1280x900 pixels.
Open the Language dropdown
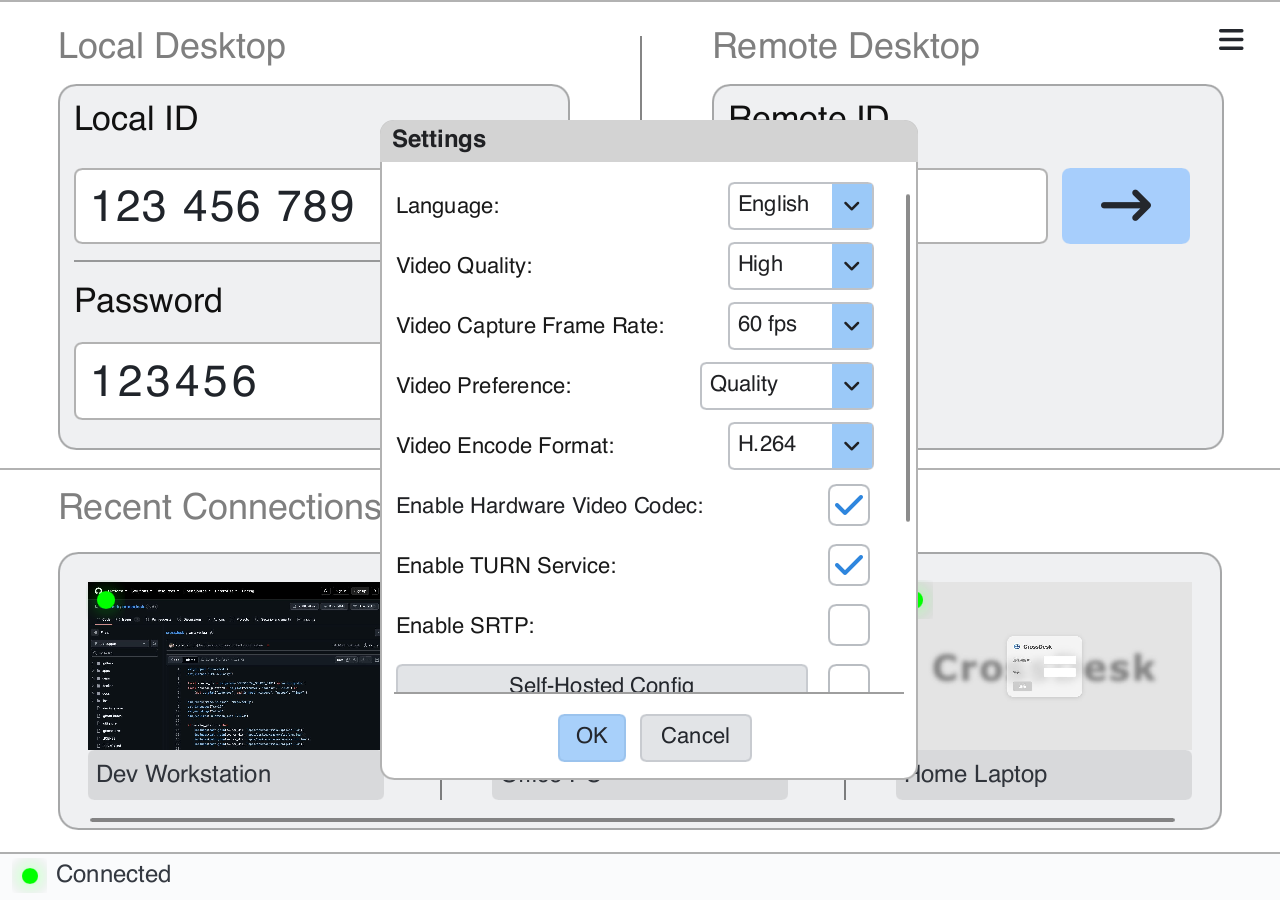point(801,206)
